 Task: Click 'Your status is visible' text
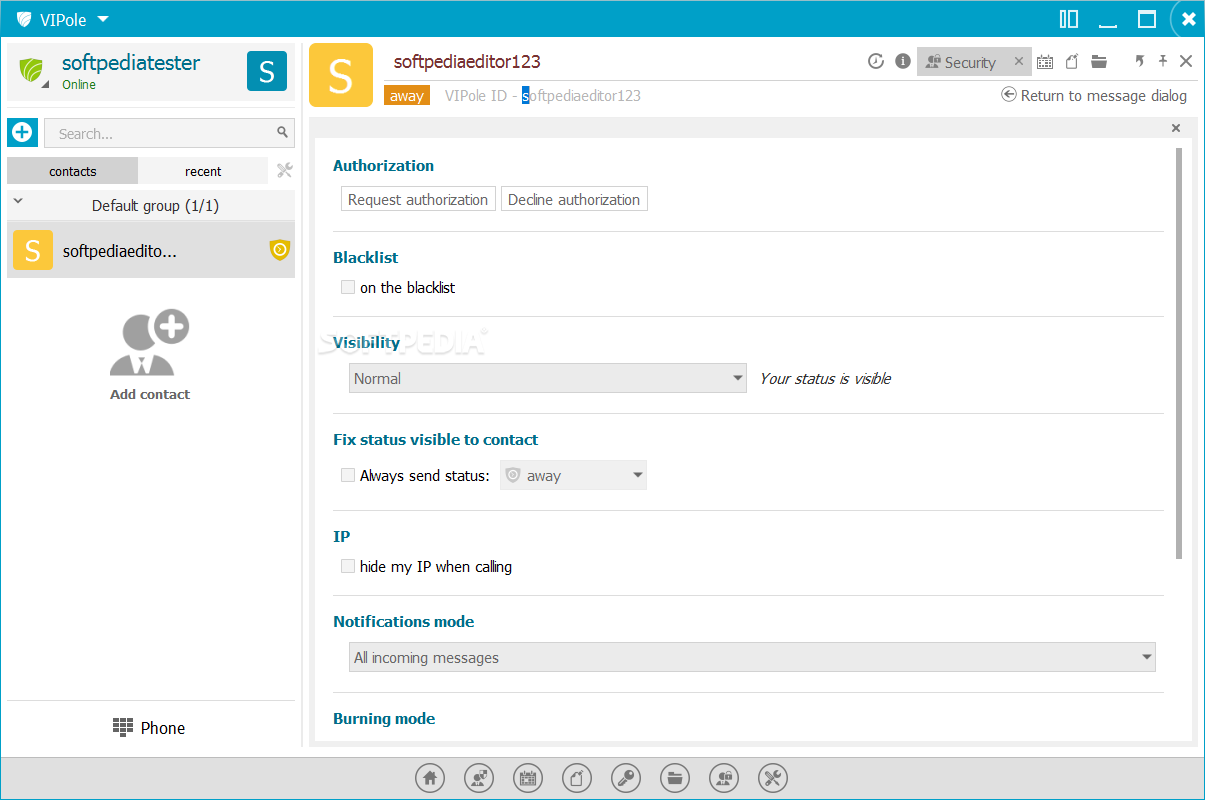pyautogui.click(x=825, y=378)
